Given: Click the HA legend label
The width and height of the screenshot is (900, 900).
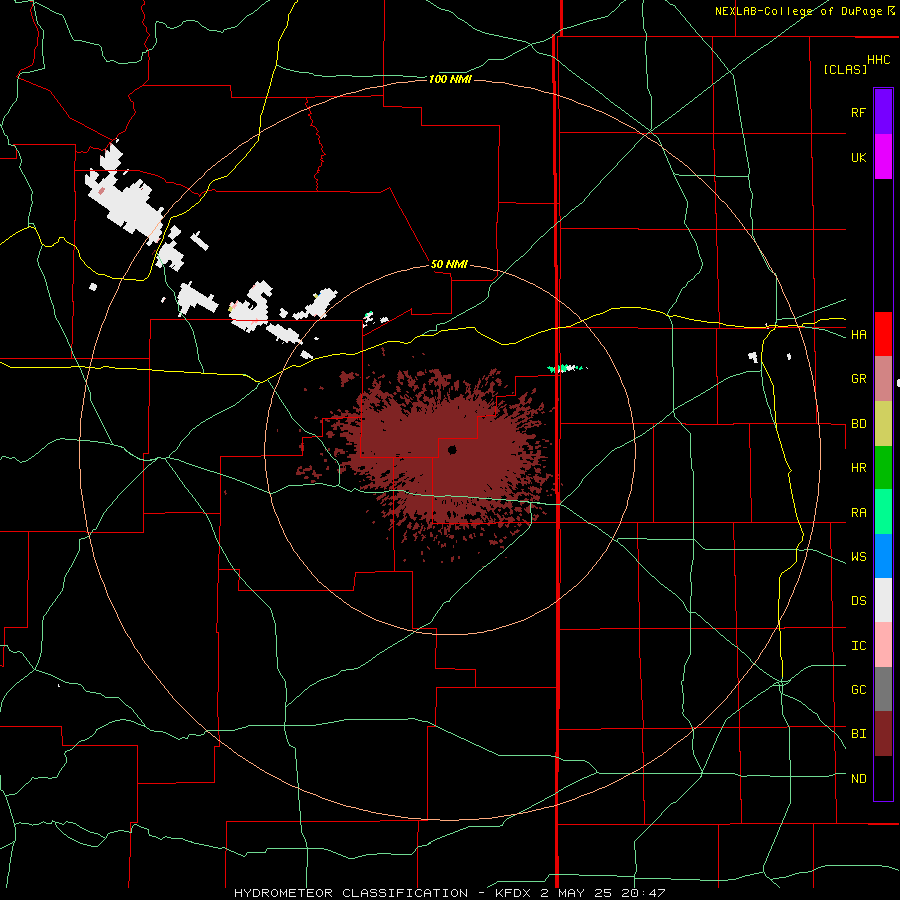Looking at the screenshot, I should (x=858, y=335).
